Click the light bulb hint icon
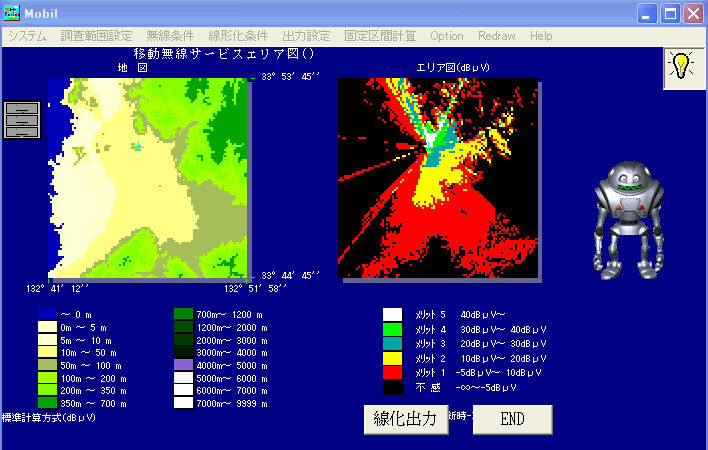The image size is (708, 450). tap(681, 66)
